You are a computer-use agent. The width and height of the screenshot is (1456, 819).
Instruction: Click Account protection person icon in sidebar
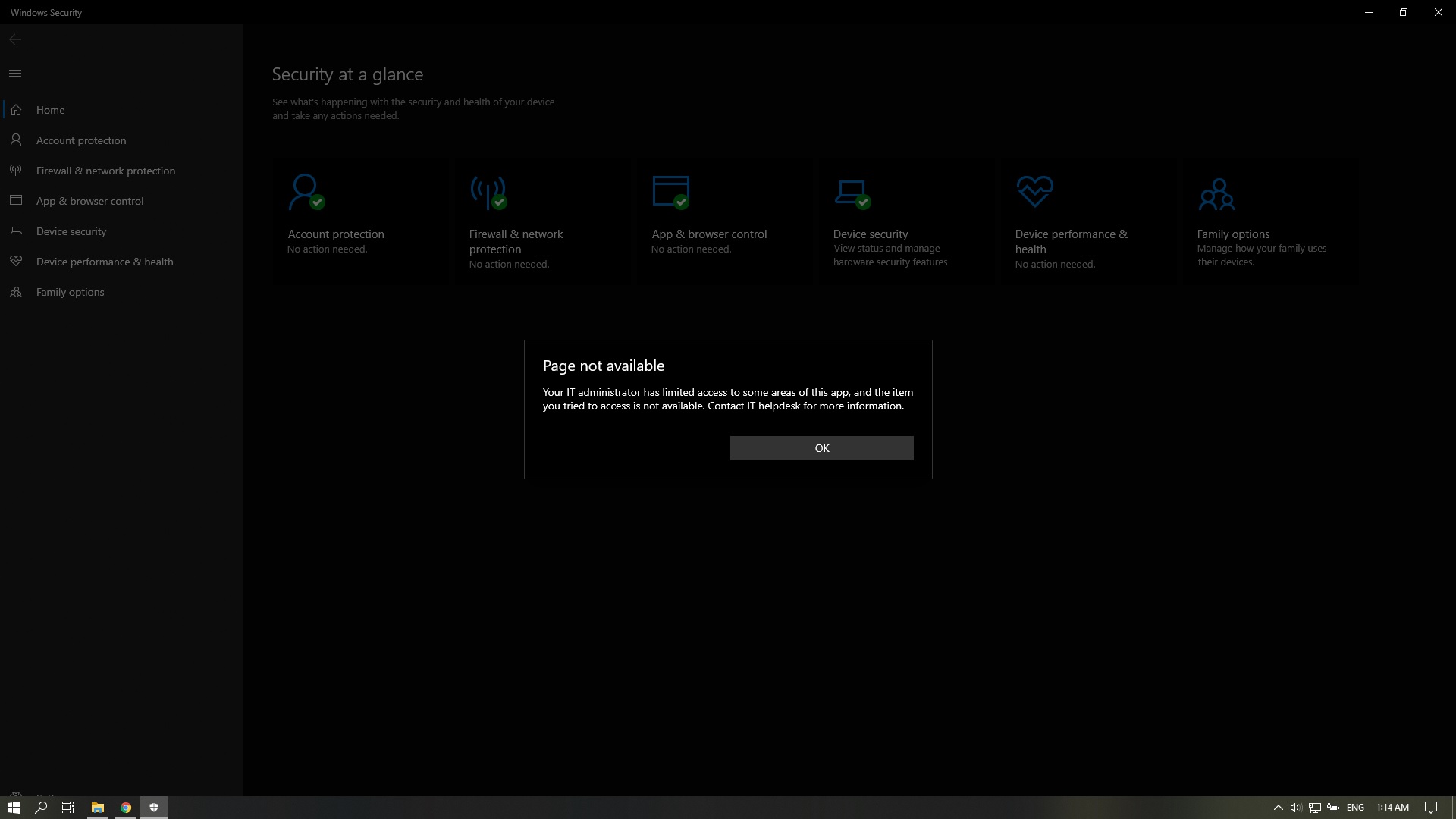pyautogui.click(x=16, y=140)
